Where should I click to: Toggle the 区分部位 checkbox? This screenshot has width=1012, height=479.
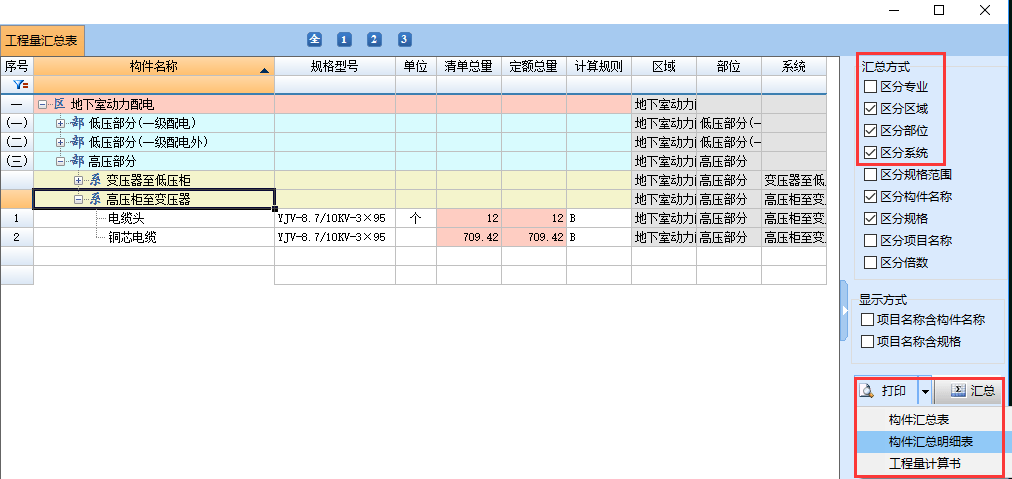tap(870, 130)
